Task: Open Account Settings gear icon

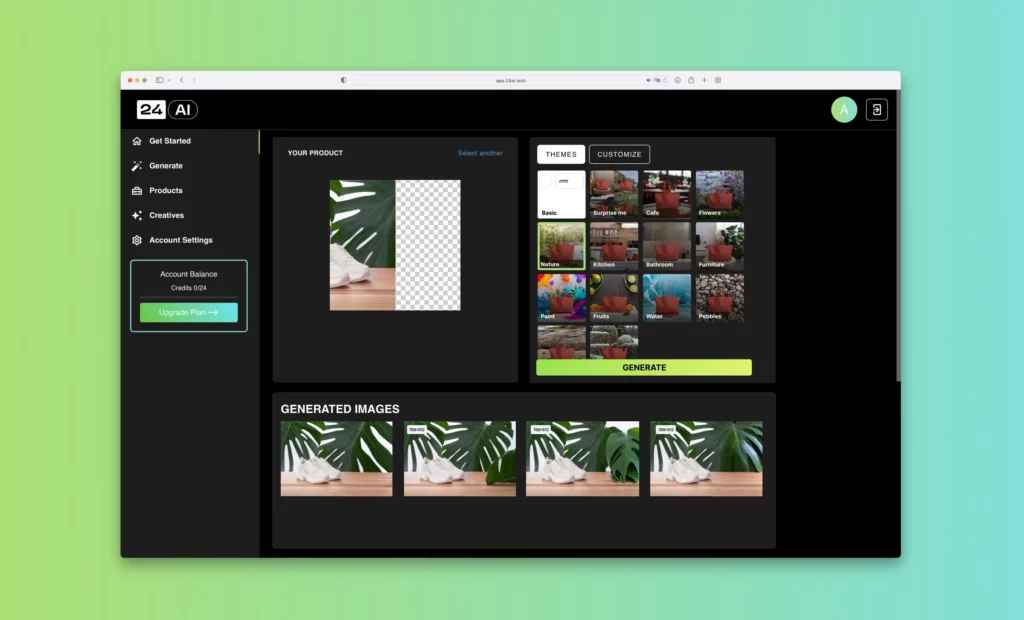Action: click(x=137, y=240)
